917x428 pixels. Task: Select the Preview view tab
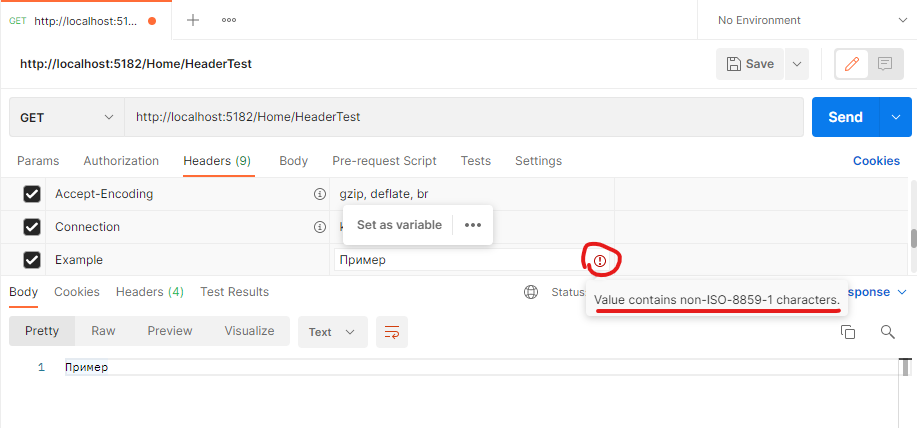[x=170, y=331]
